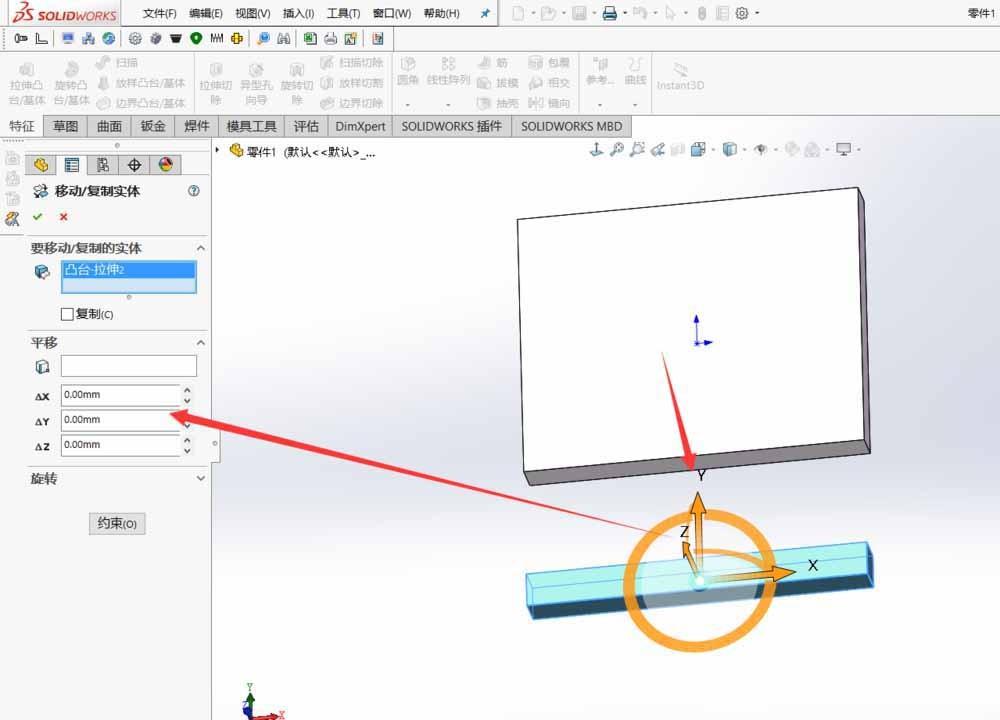
Task: Switch to the 钣金 ribbon tab
Action: [x=155, y=126]
